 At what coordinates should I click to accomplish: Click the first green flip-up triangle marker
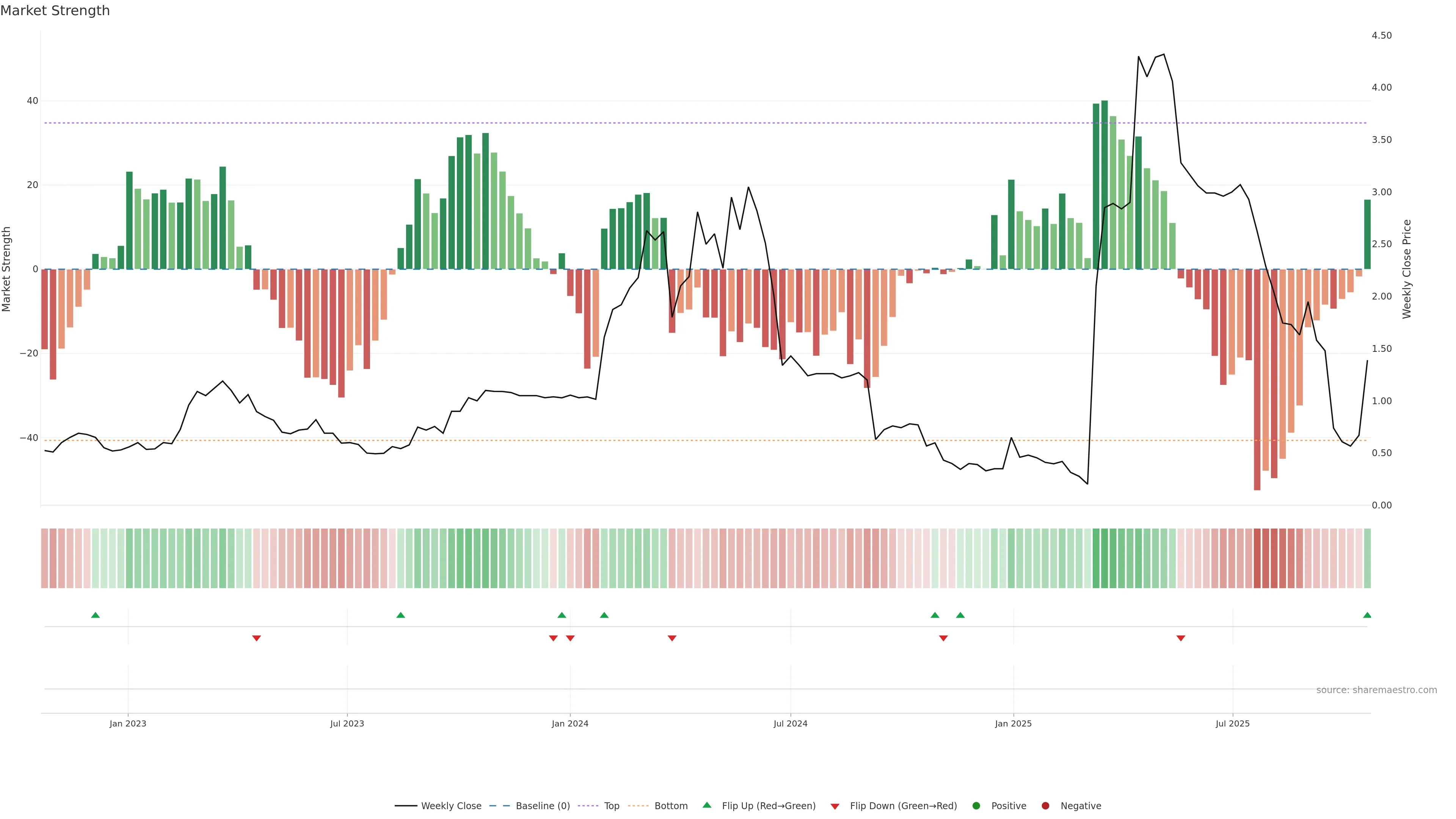click(x=96, y=615)
